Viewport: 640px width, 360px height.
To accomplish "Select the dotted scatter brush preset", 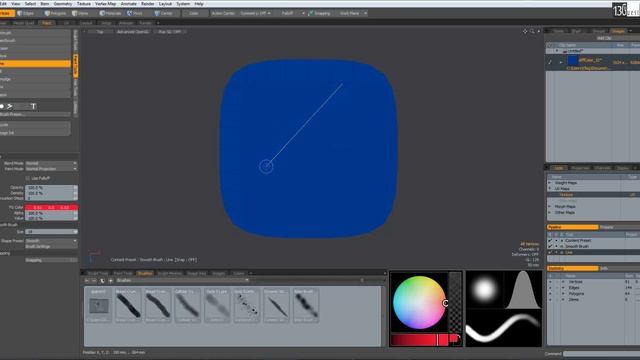I will 247,305.
